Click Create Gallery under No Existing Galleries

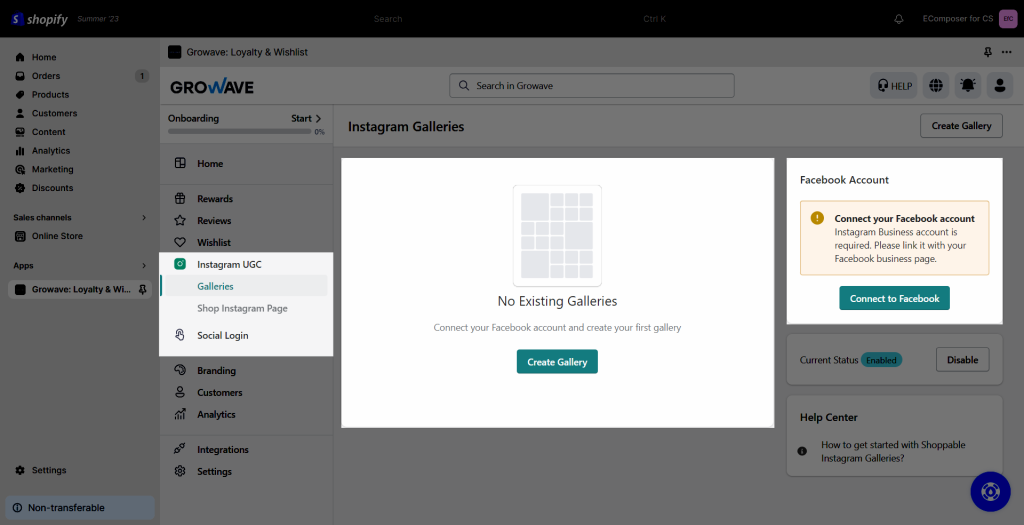[557, 362]
